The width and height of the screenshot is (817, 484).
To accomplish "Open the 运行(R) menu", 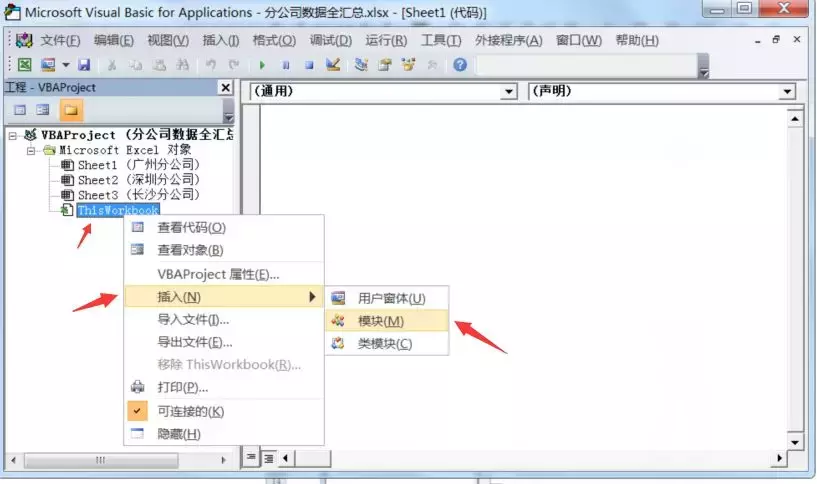I will pos(386,40).
